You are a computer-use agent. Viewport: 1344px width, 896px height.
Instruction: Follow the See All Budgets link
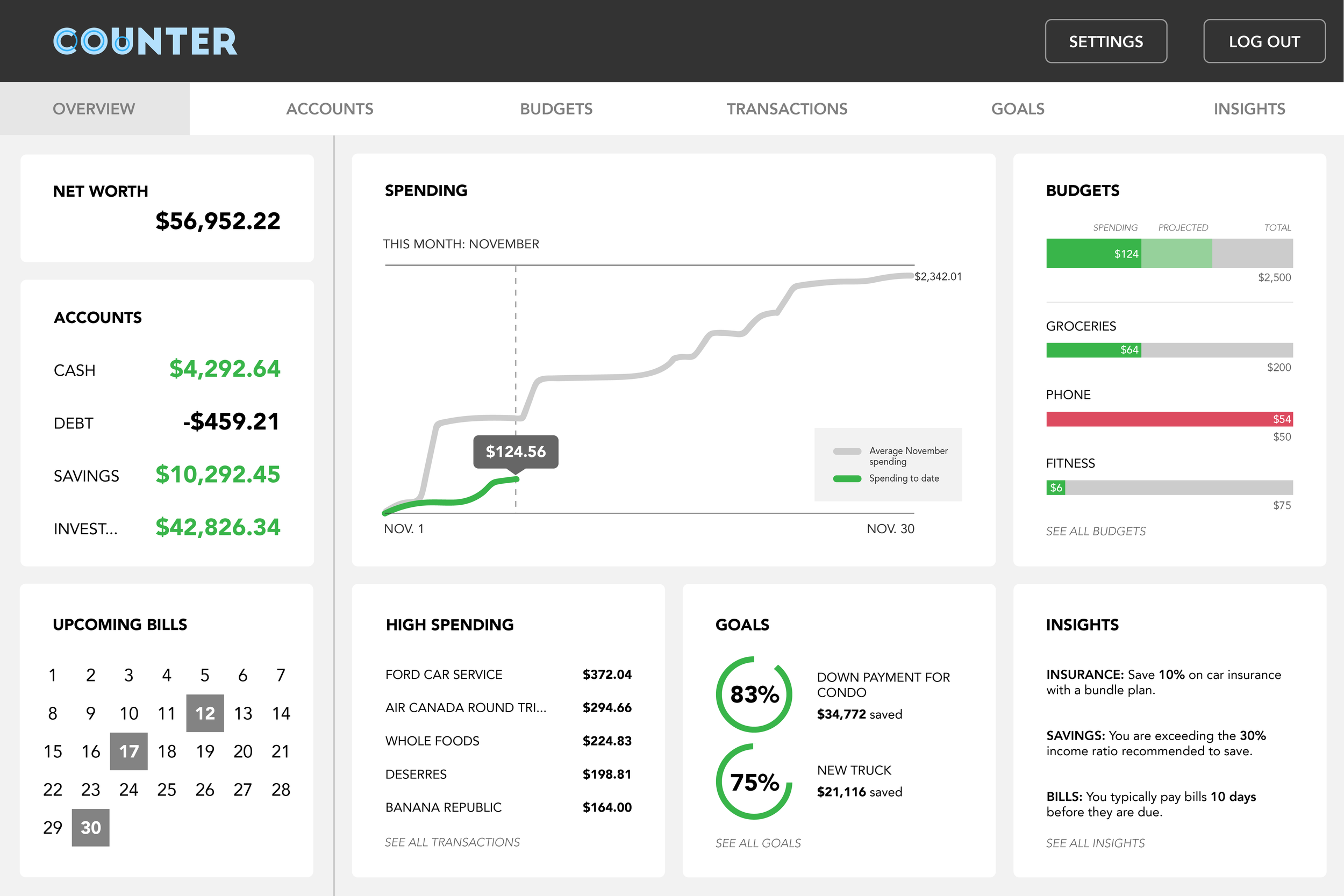point(1096,532)
